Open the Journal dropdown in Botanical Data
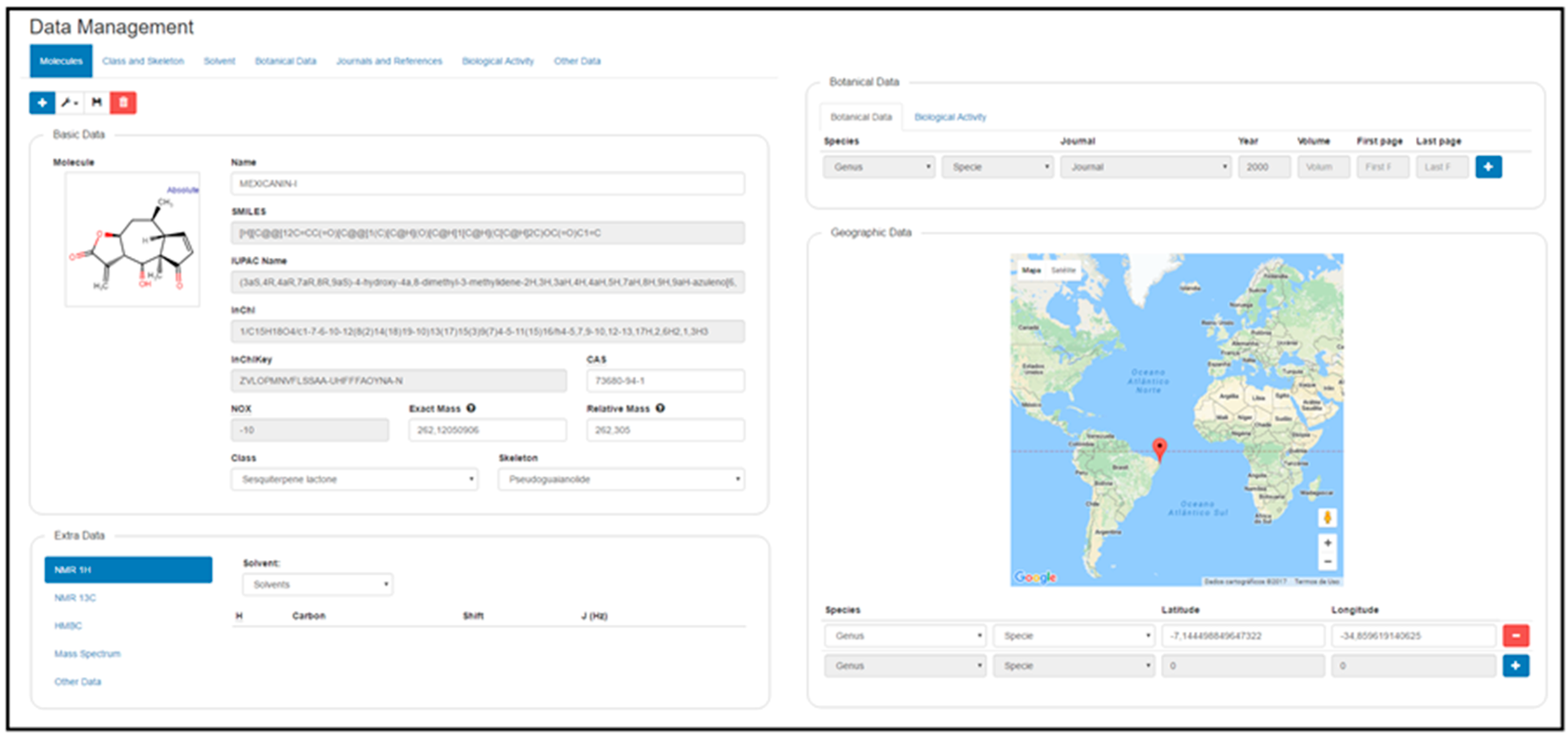 (1145, 167)
